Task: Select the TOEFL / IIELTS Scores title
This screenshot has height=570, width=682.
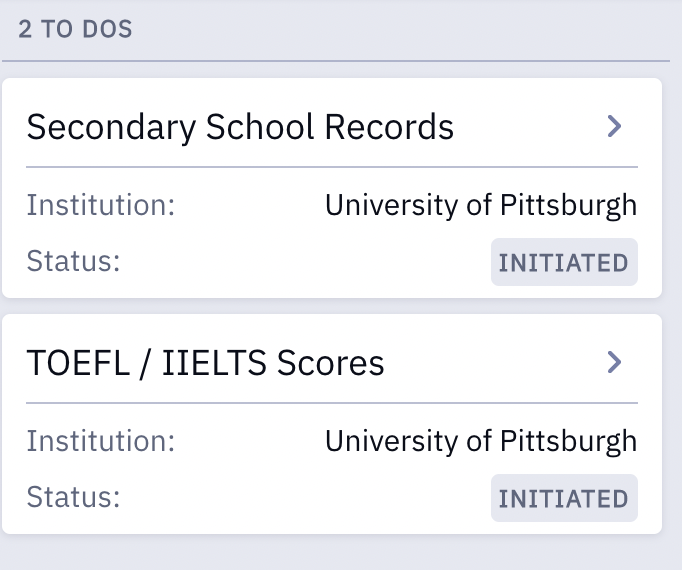Action: pos(205,363)
